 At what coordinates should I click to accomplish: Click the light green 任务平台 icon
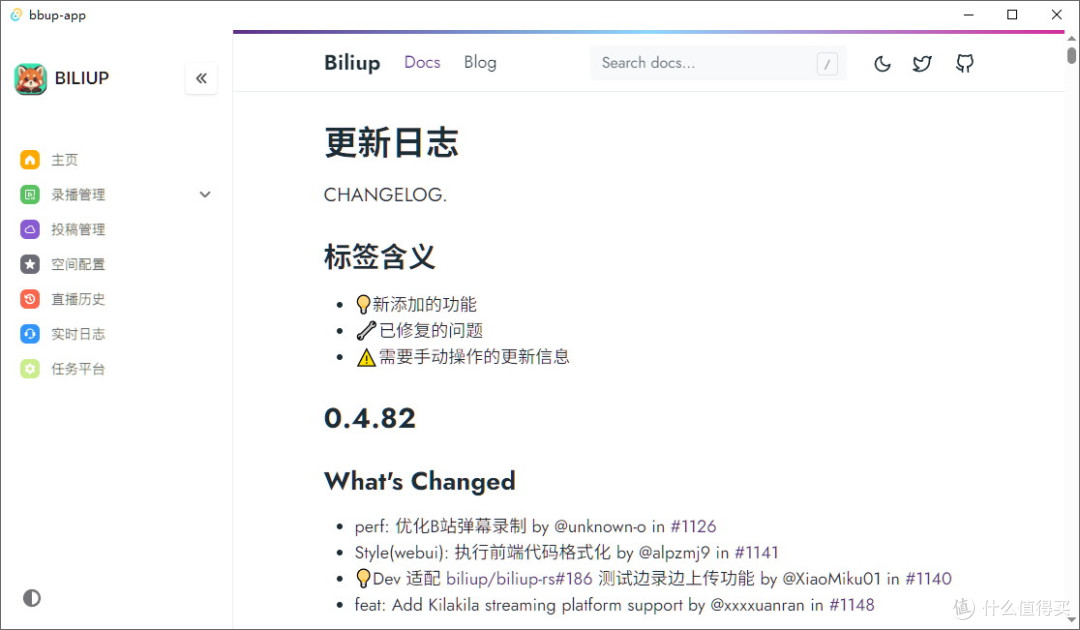[30, 369]
